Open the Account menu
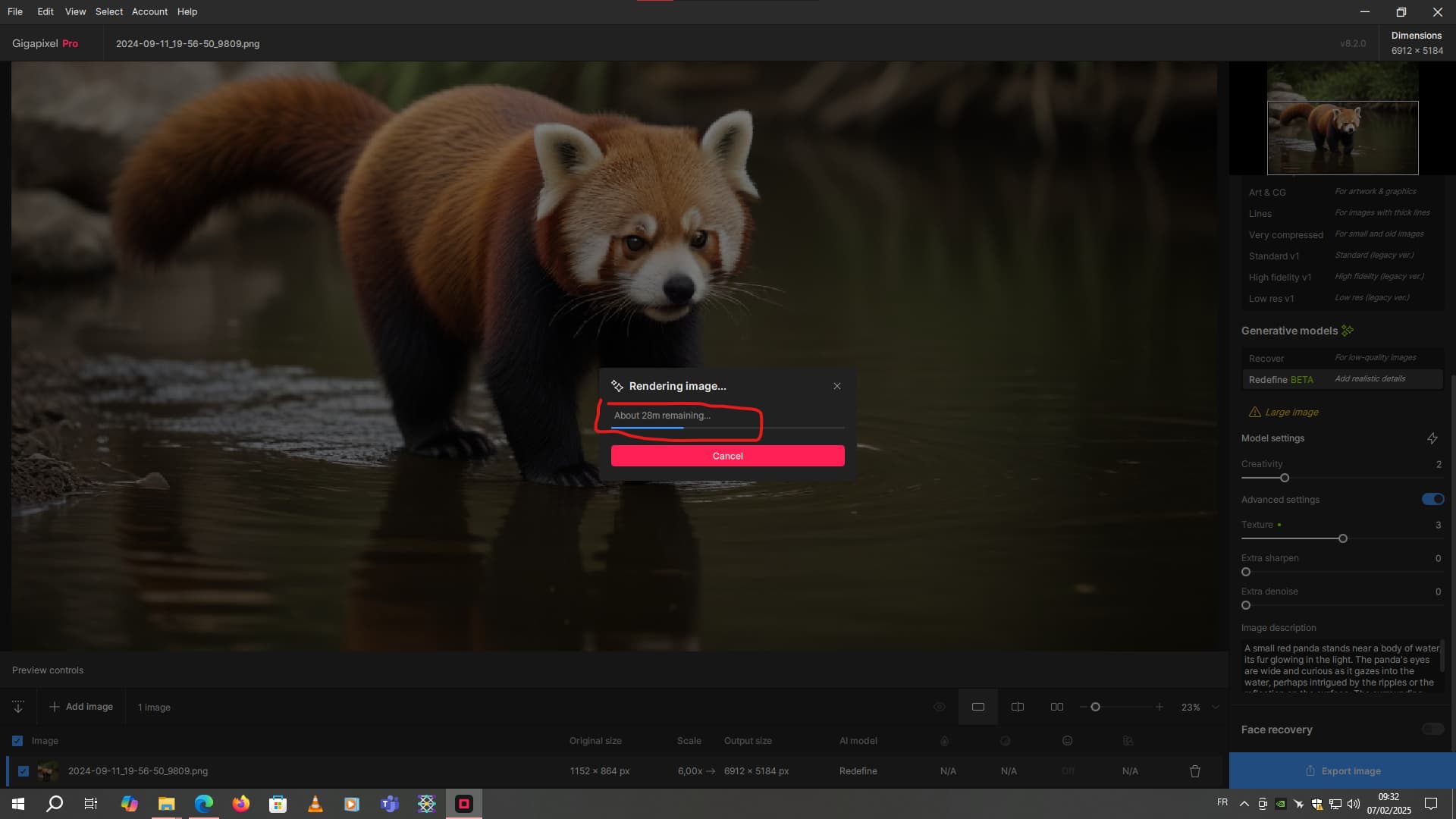The height and width of the screenshot is (819, 1456). 149,11
